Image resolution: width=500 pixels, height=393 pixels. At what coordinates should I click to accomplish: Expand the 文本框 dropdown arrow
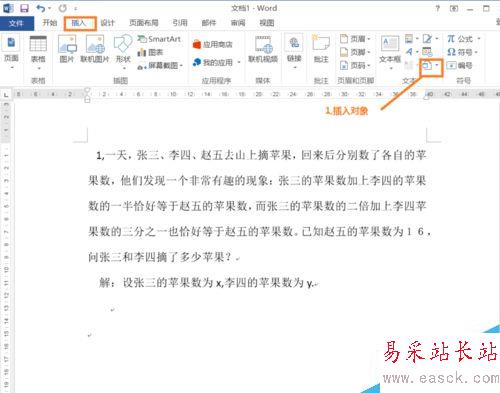click(391, 68)
